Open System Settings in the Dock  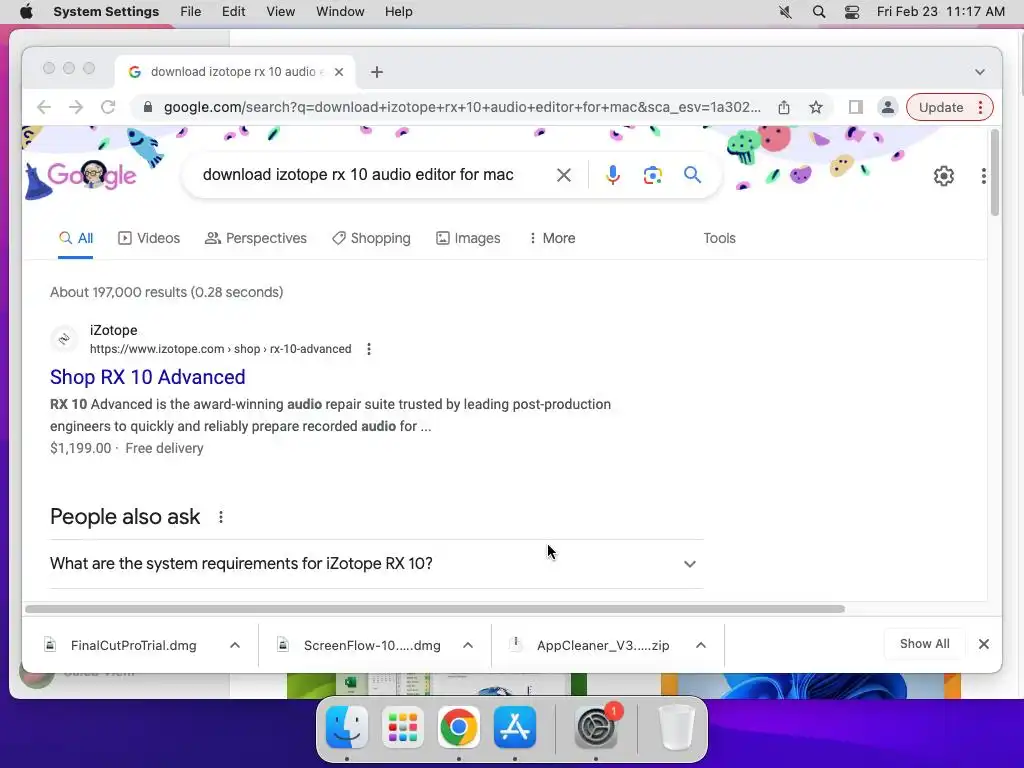(x=596, y=727)
